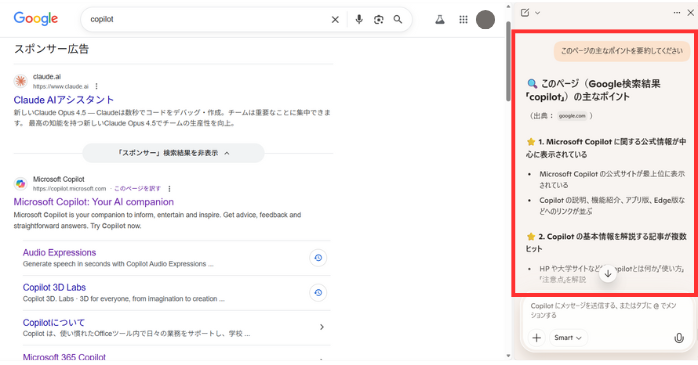Collapse sponsored results with the hide button
698x365 pixels.
point(173,153)
